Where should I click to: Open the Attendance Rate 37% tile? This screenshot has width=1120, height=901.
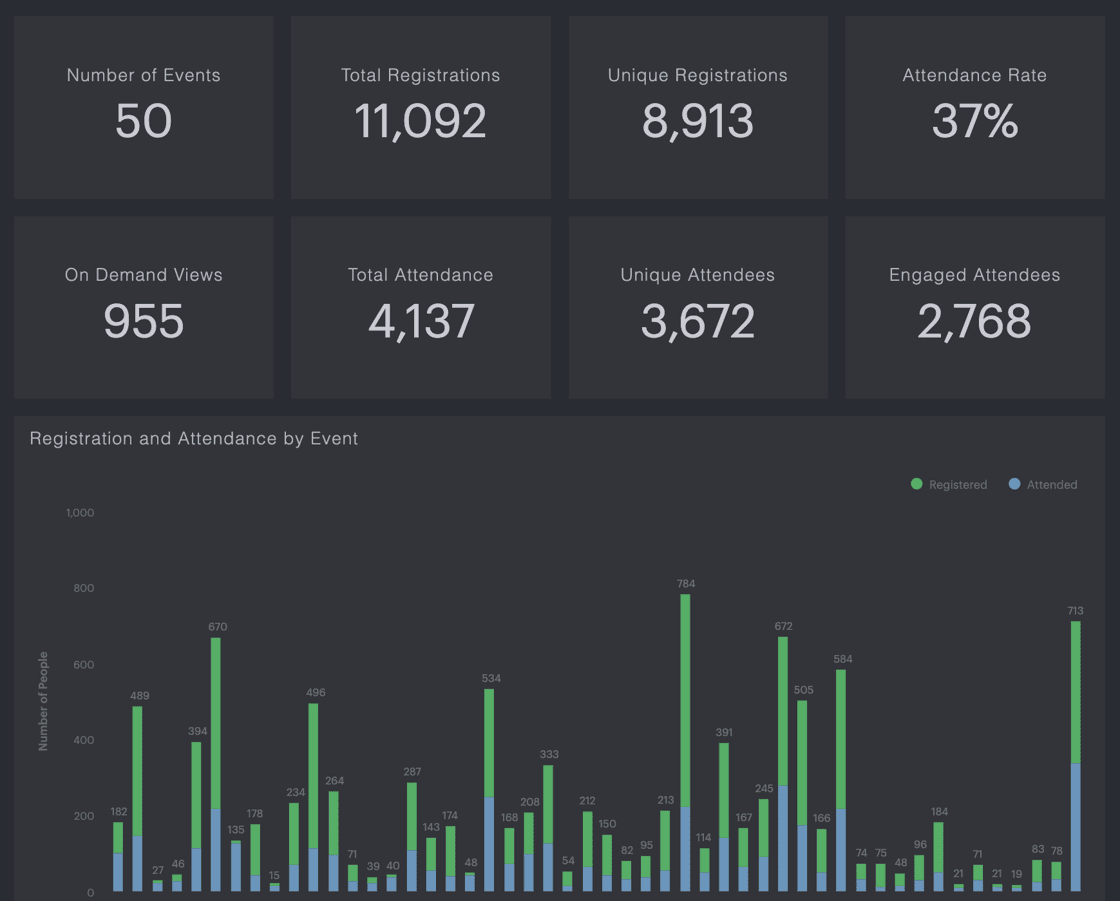click(x=974, y=107)
